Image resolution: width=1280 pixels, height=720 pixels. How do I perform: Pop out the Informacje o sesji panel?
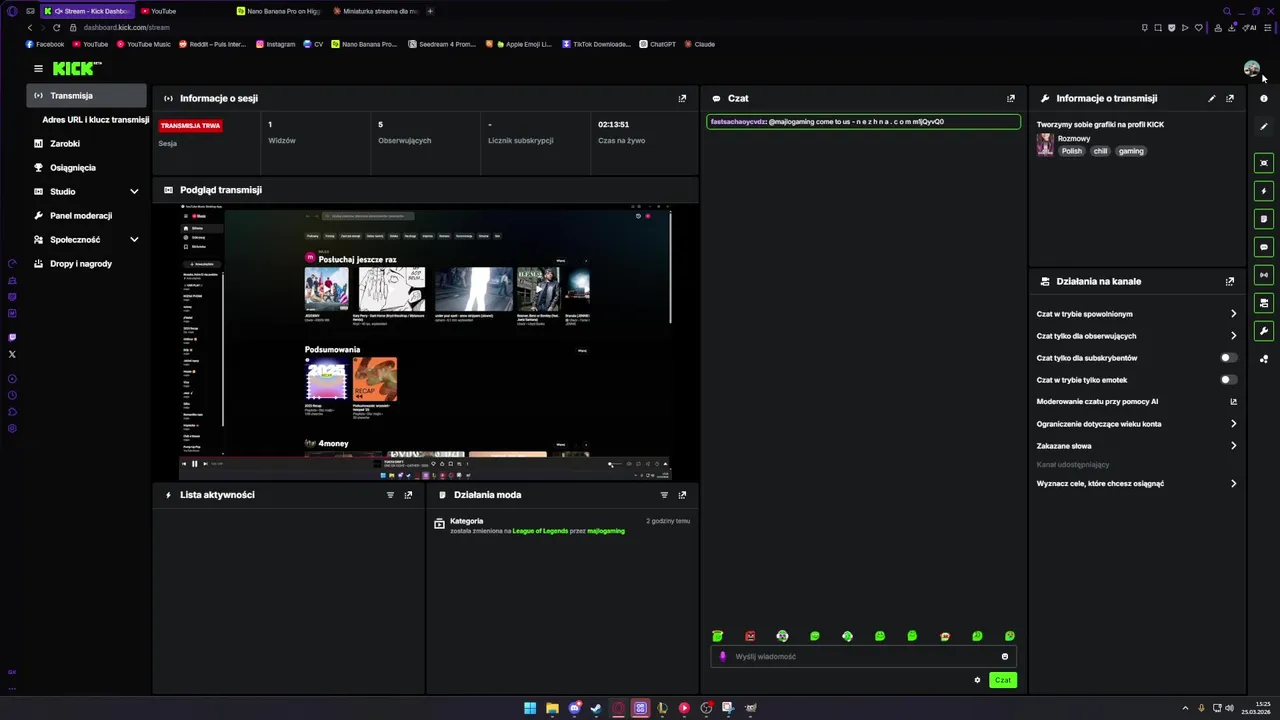click(x=682, y=99)
